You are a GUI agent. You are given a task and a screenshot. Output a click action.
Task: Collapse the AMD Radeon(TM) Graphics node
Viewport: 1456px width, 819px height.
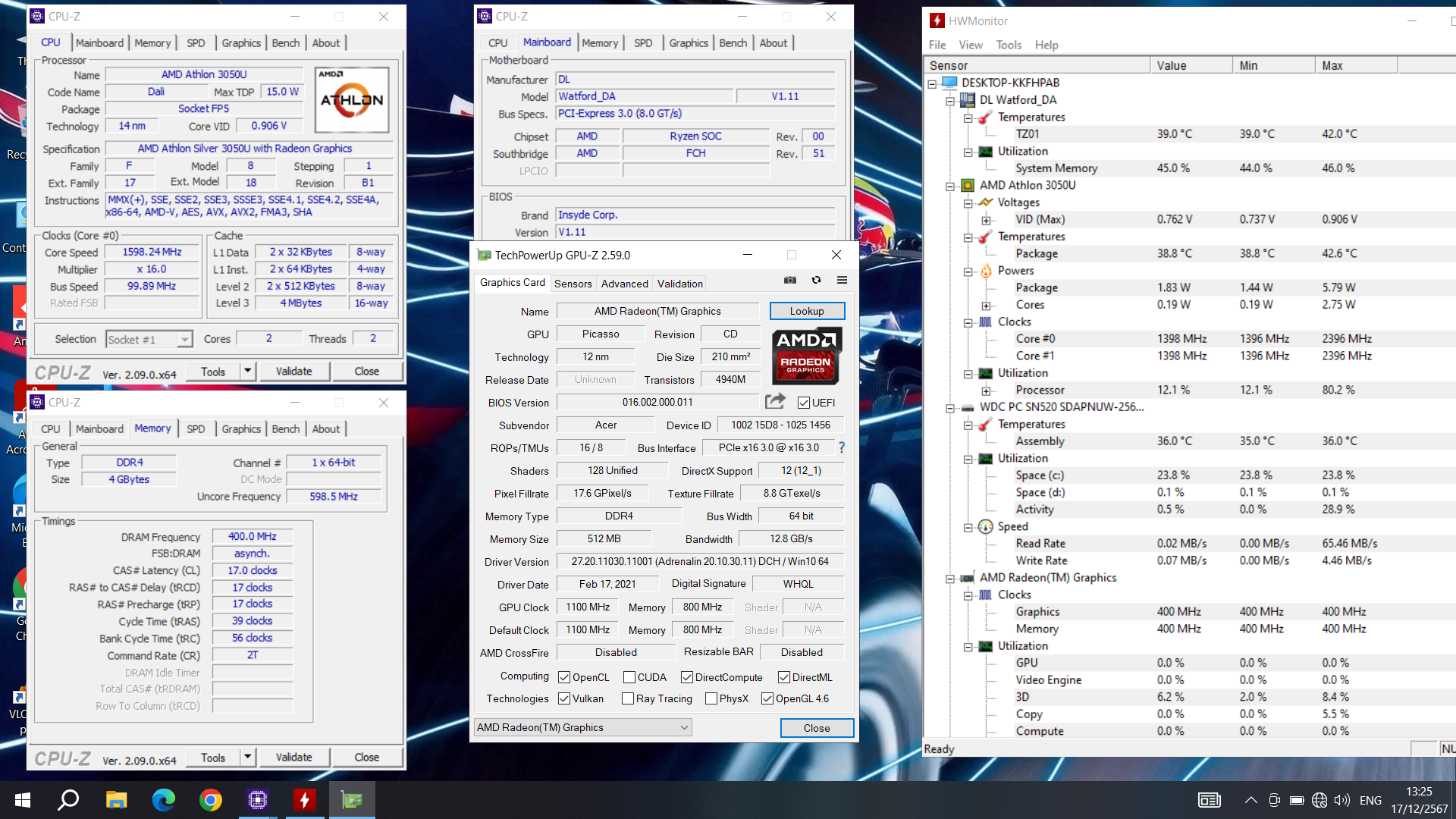click(x=949, y=579)
